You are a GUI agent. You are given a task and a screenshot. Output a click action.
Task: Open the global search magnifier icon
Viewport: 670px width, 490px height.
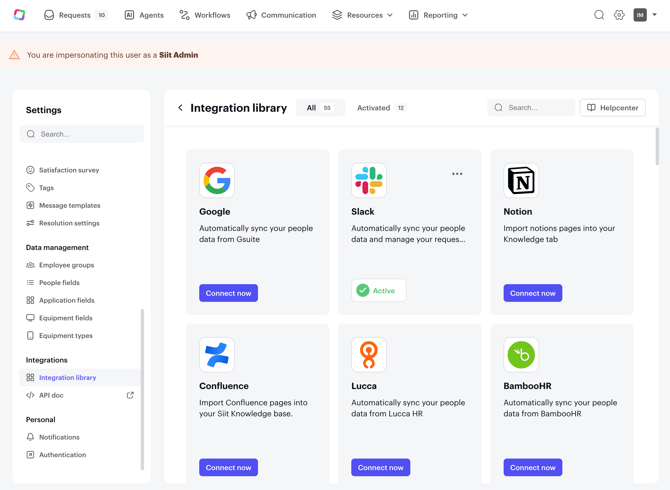pos(599,15)
